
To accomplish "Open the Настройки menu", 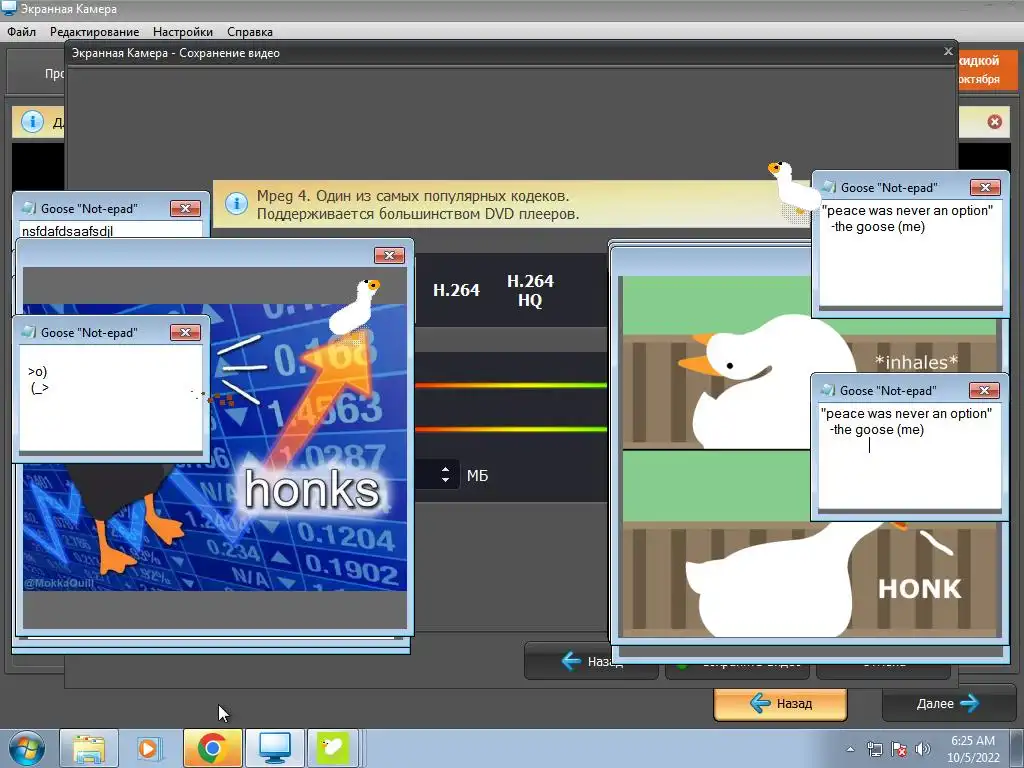I will tap(183, 31).
